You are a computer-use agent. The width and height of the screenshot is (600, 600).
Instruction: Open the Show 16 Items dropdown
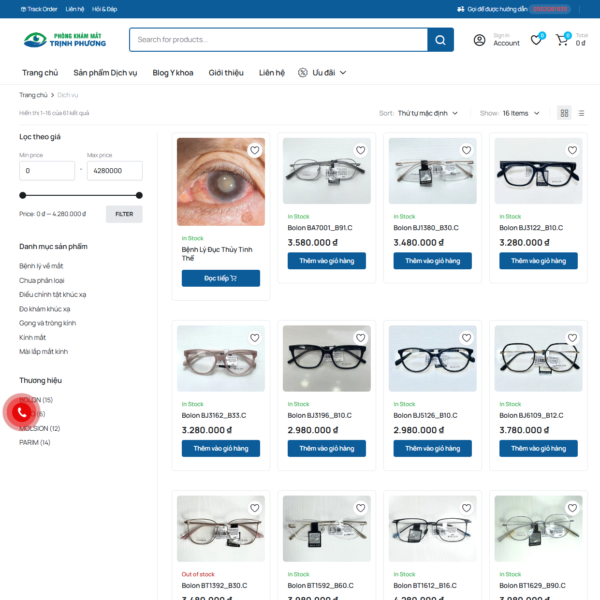tap(520, 113)
